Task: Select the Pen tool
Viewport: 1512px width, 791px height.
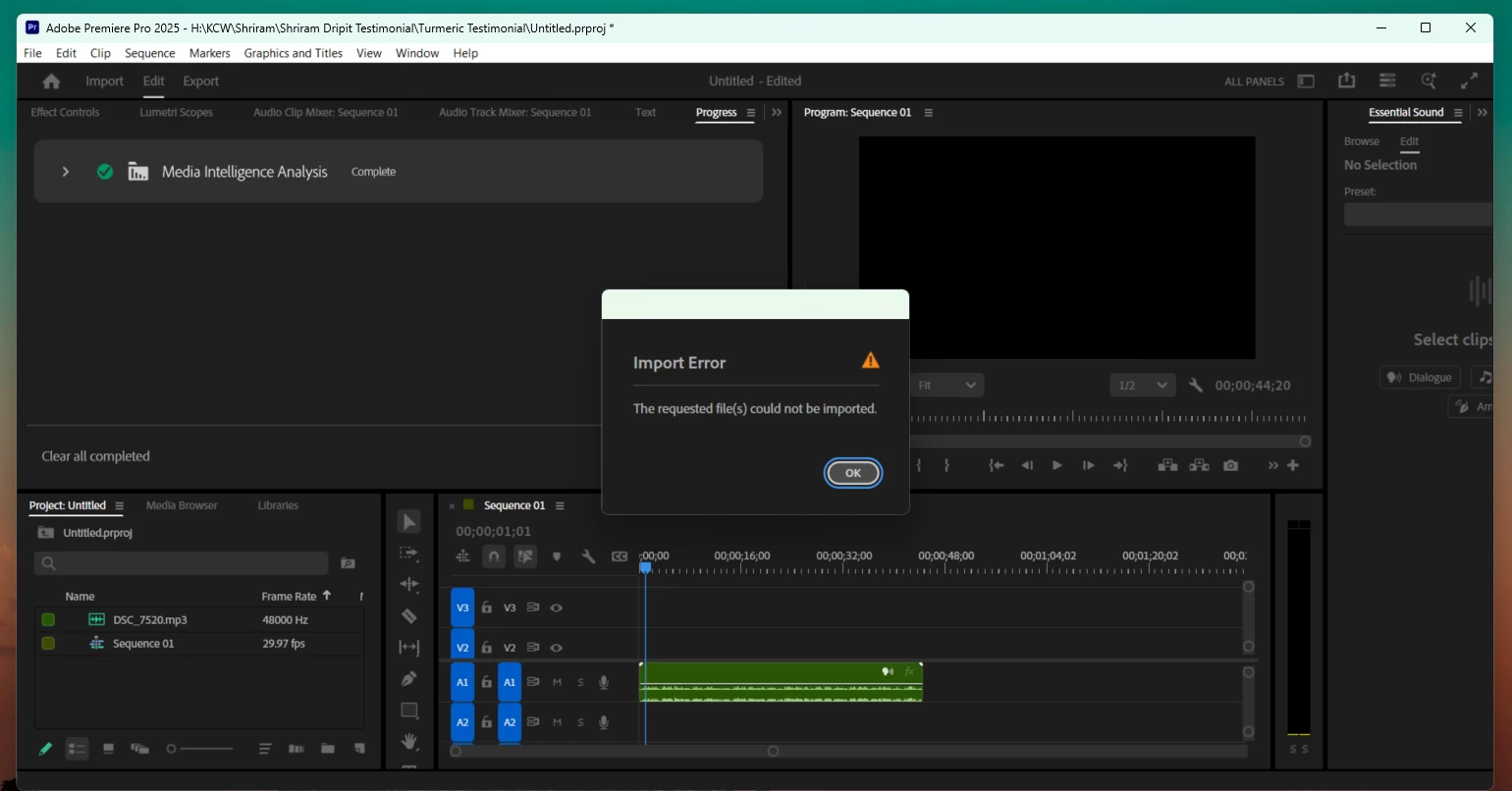Action: pyautogui.click(x=409, y=679)
